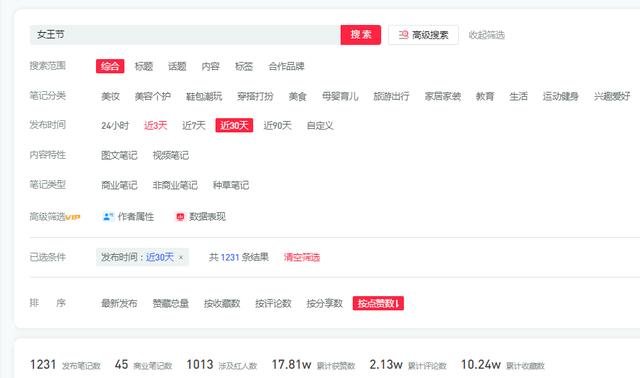The height and width of the screenshot is (378, 640).
Task: Select 内容 search scope
Action: (x=211, y=66)
